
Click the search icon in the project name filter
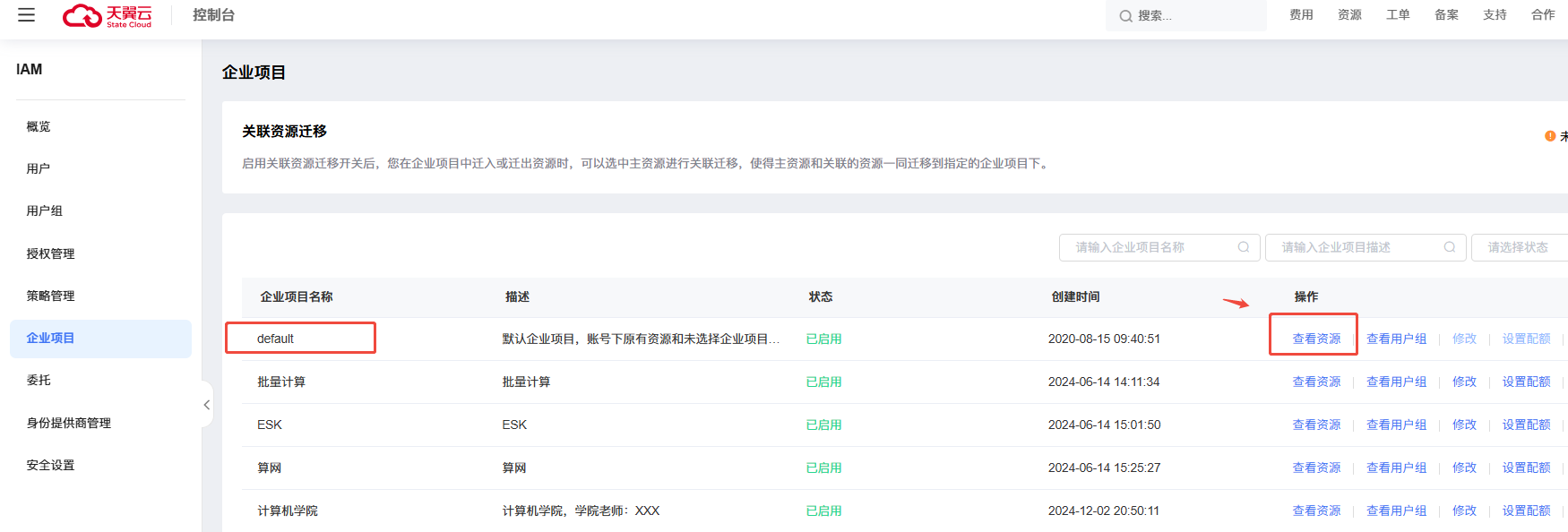1244,247
